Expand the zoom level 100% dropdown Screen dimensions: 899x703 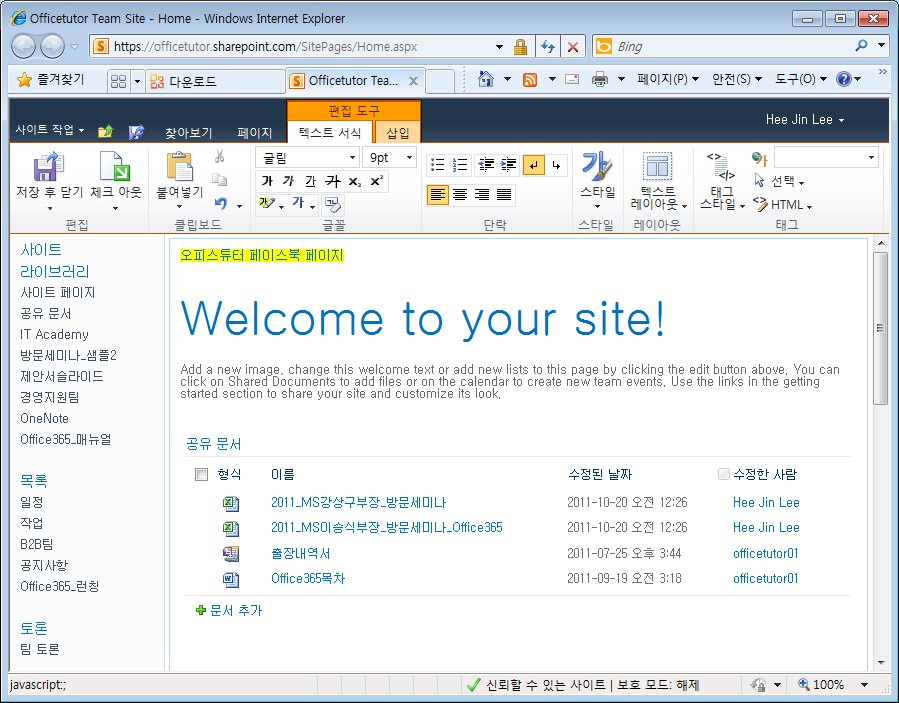(864, 685)
